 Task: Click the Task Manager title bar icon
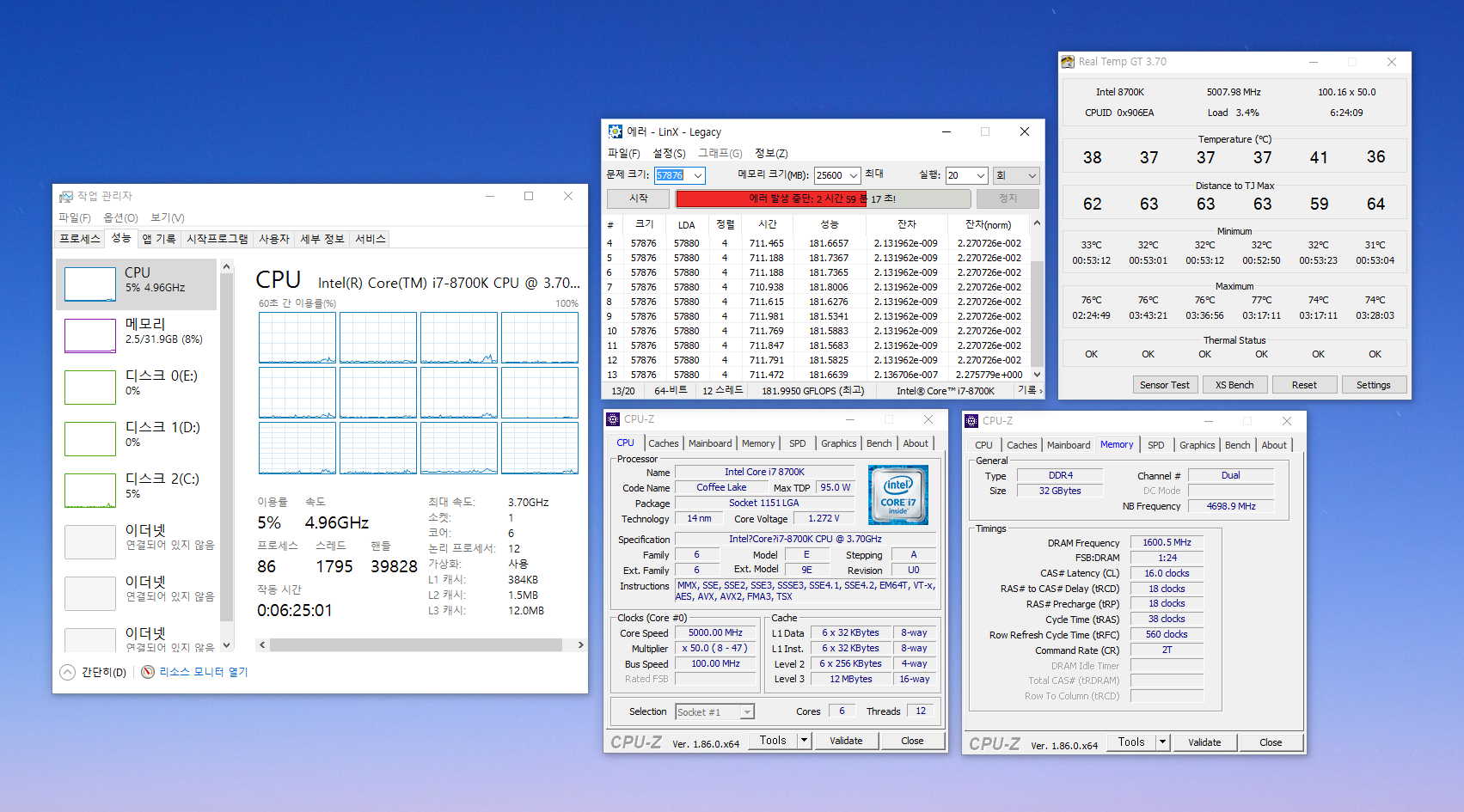coord(66,197)
